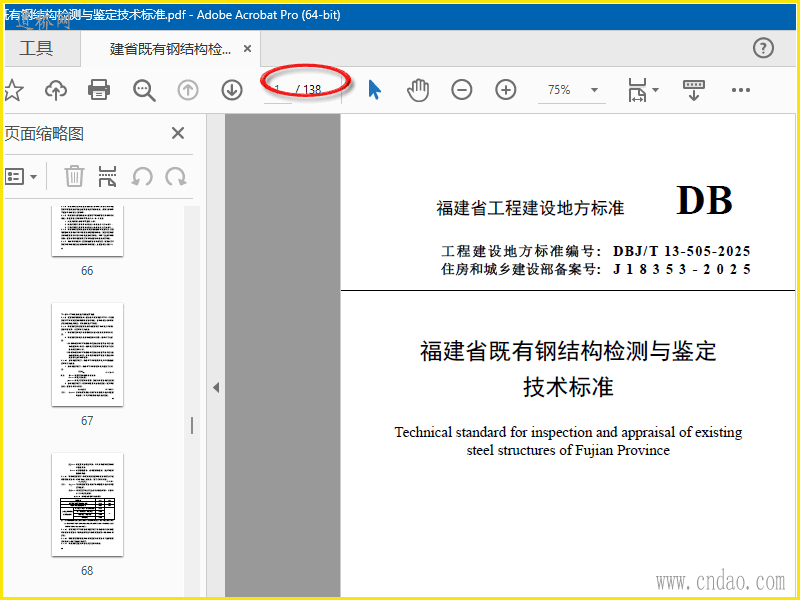Viewport: 800px width, 600px height.
Task: Click the fit page width icon
Action: point(637,90)
